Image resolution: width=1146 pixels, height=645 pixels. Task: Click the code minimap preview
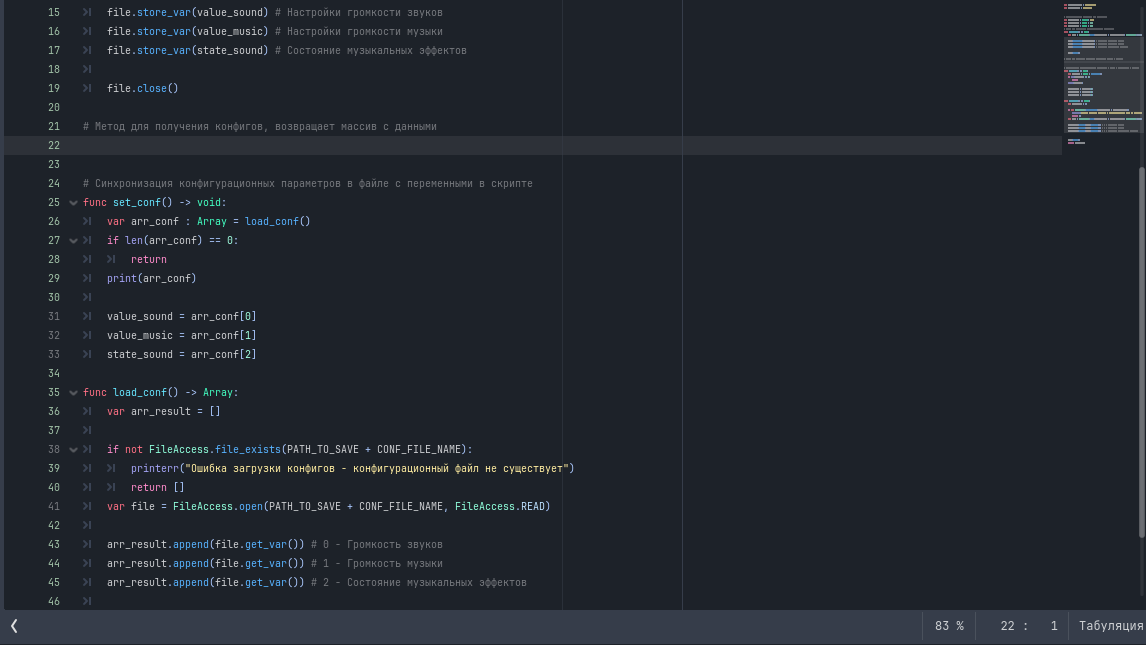1102,73
